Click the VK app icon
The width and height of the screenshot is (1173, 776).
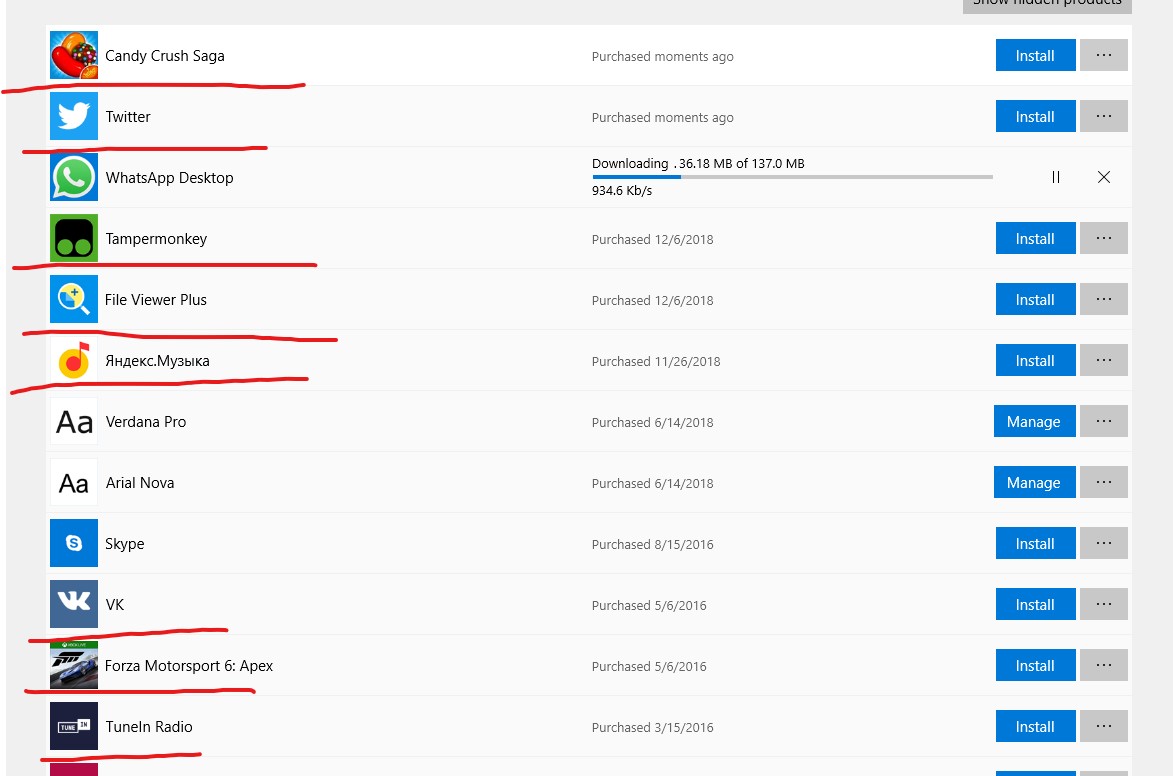[x=74, y=604]
